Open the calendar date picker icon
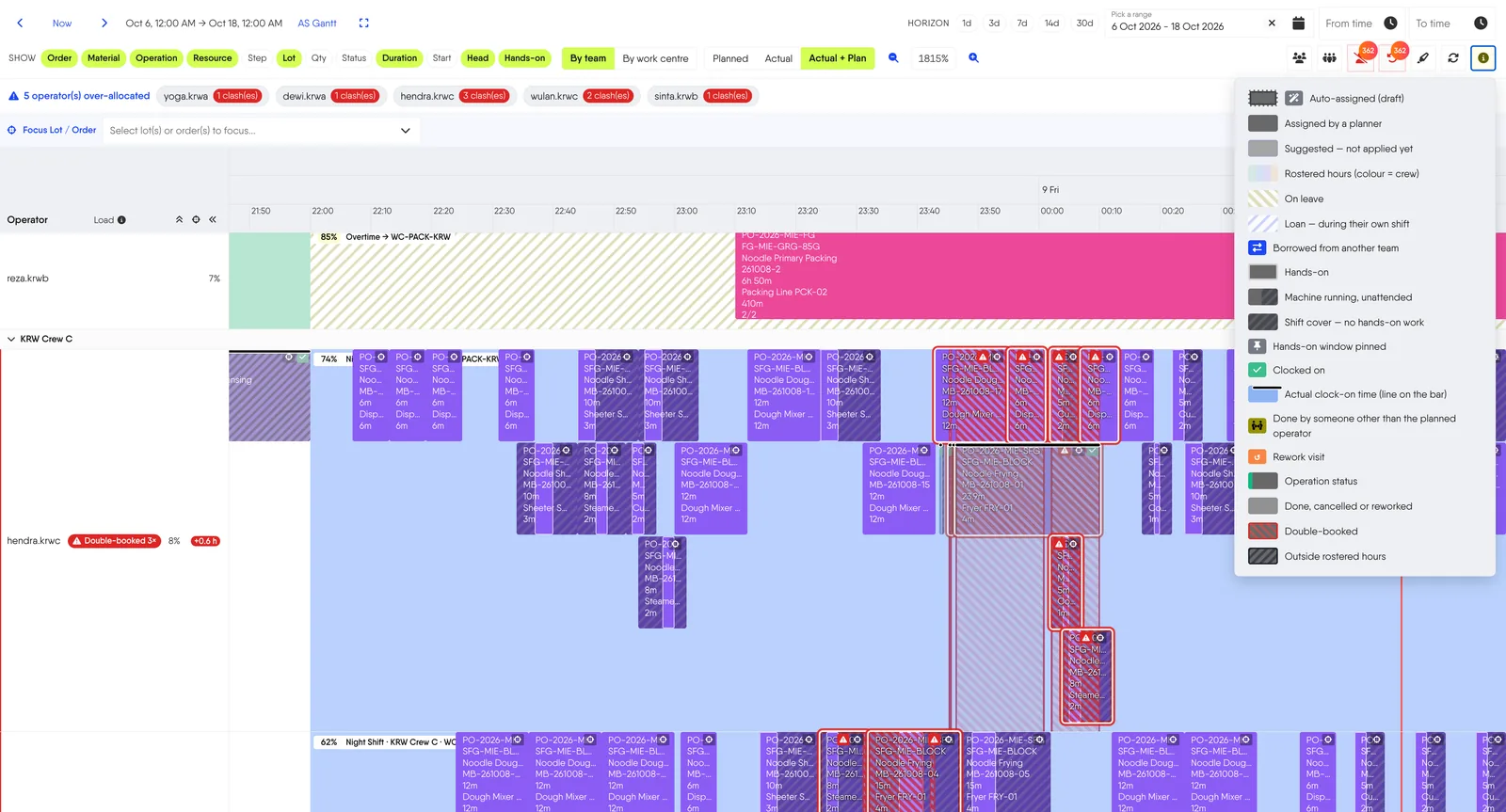 pyautogui.click(x=1299, y=24)
